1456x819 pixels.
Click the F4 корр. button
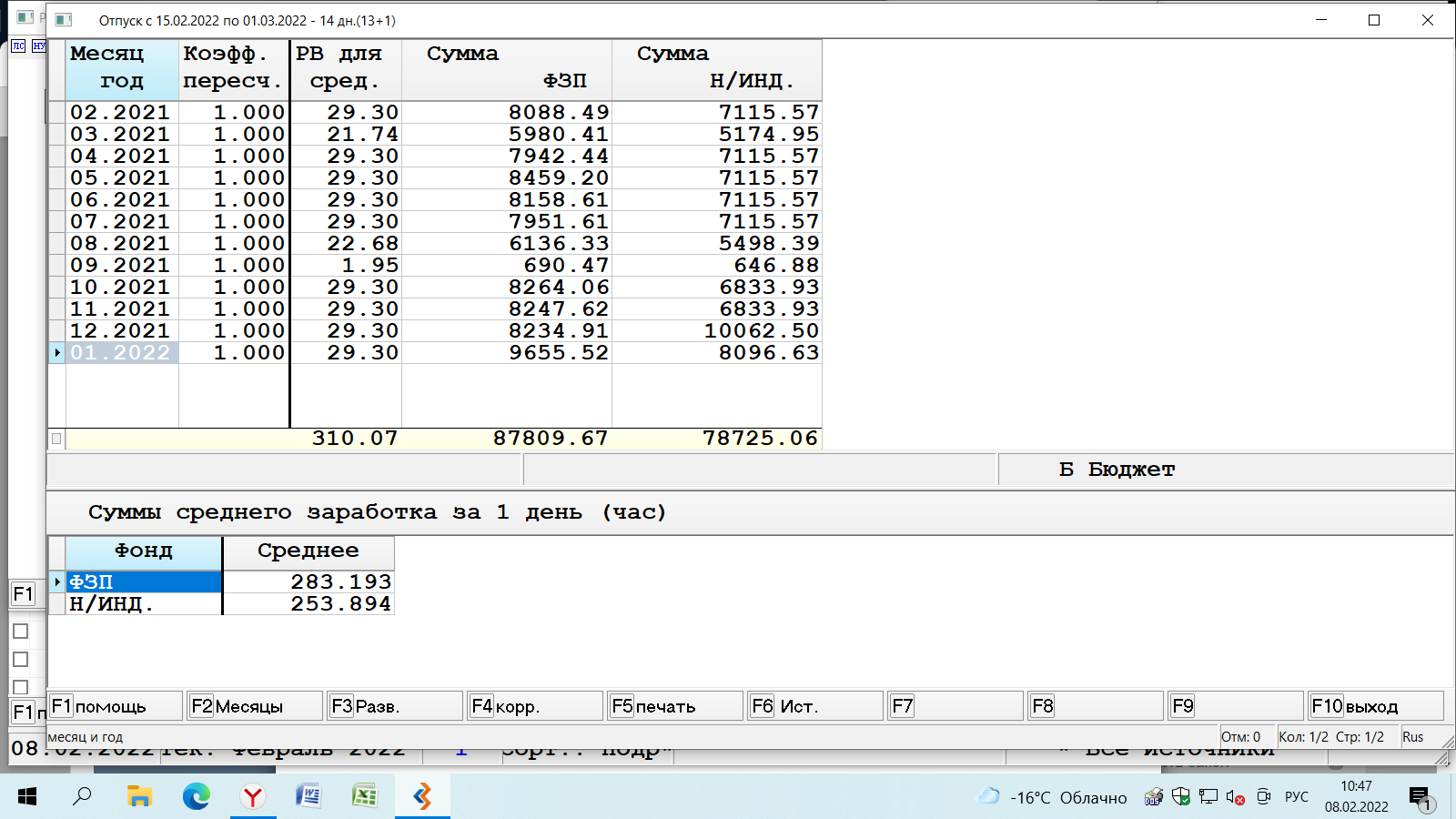tap(535, 706)
